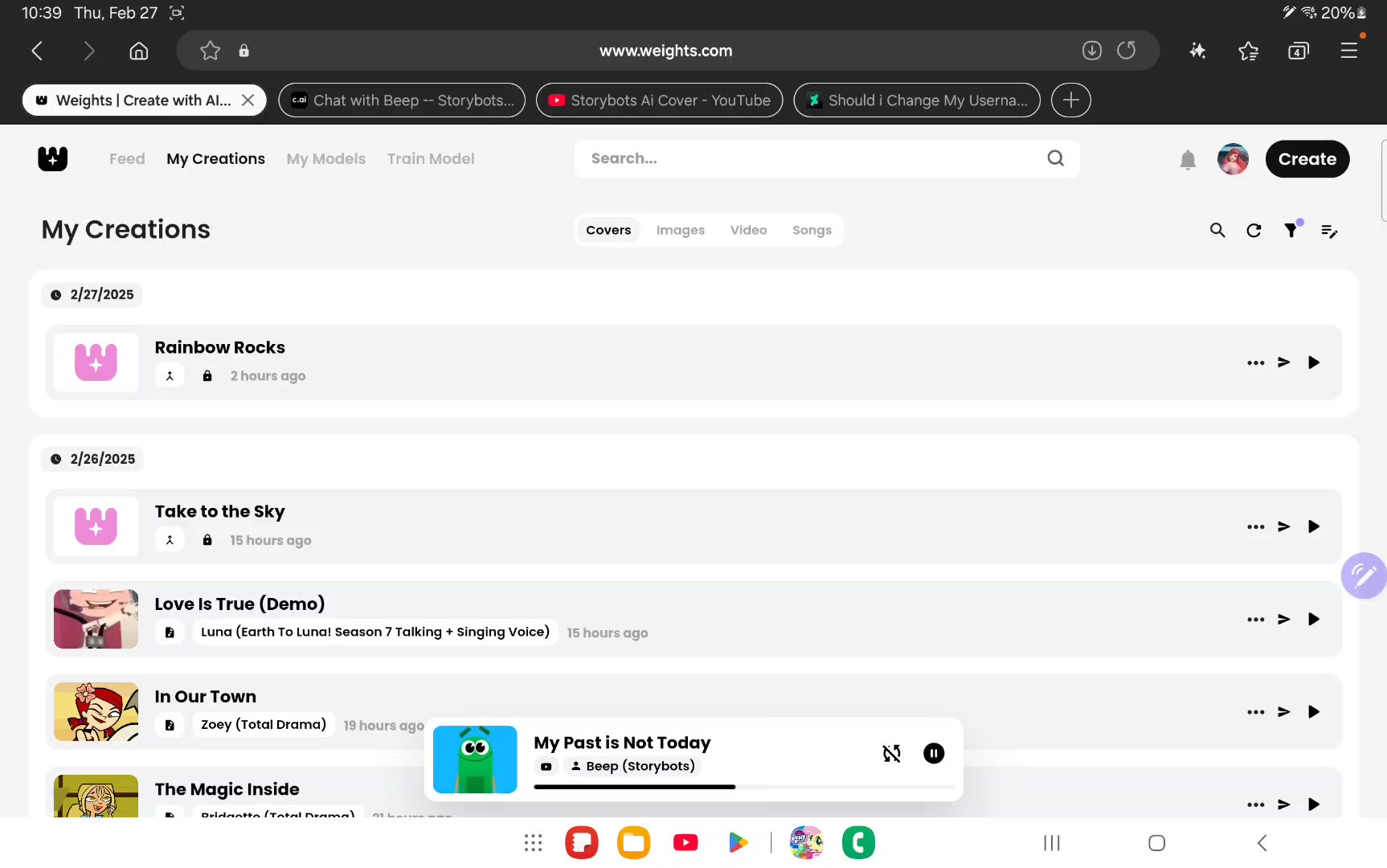This screenshot has height=868, width=1387.
Task: Click the Beep (Storybots) model tag in player
Action: click(x=632, y=766)
